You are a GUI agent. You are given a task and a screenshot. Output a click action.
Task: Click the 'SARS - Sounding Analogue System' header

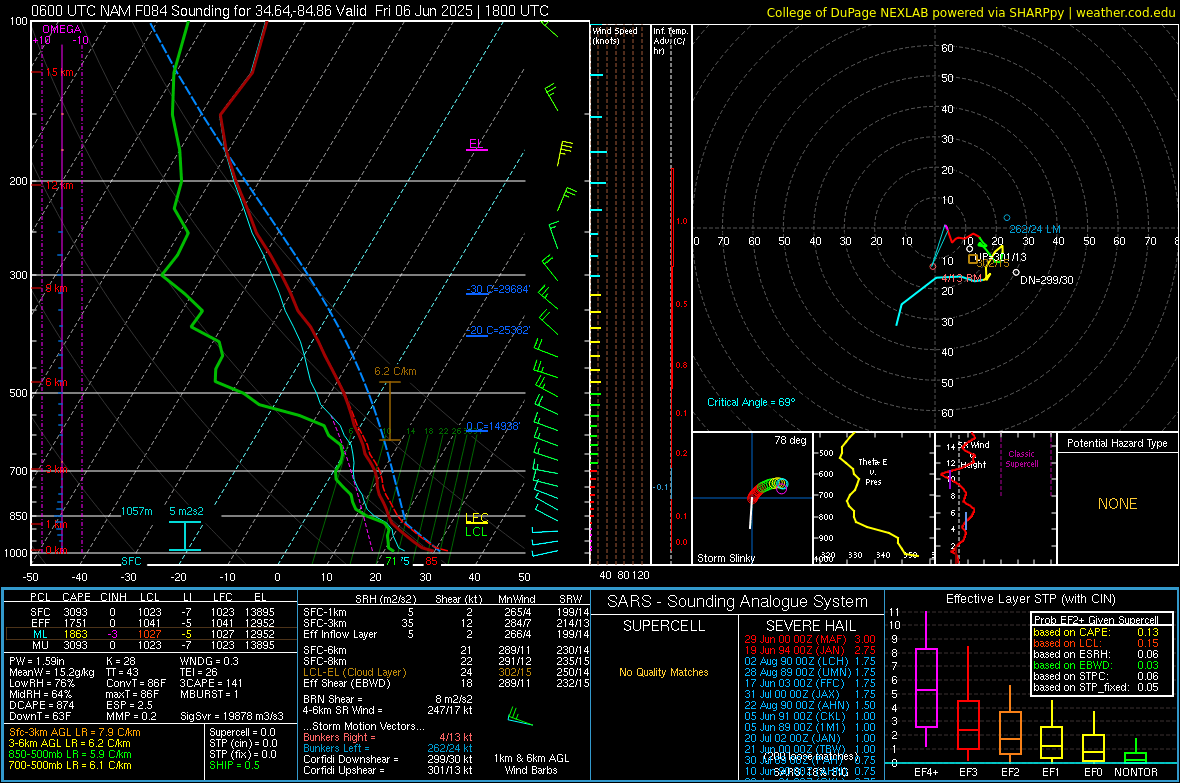738,602
